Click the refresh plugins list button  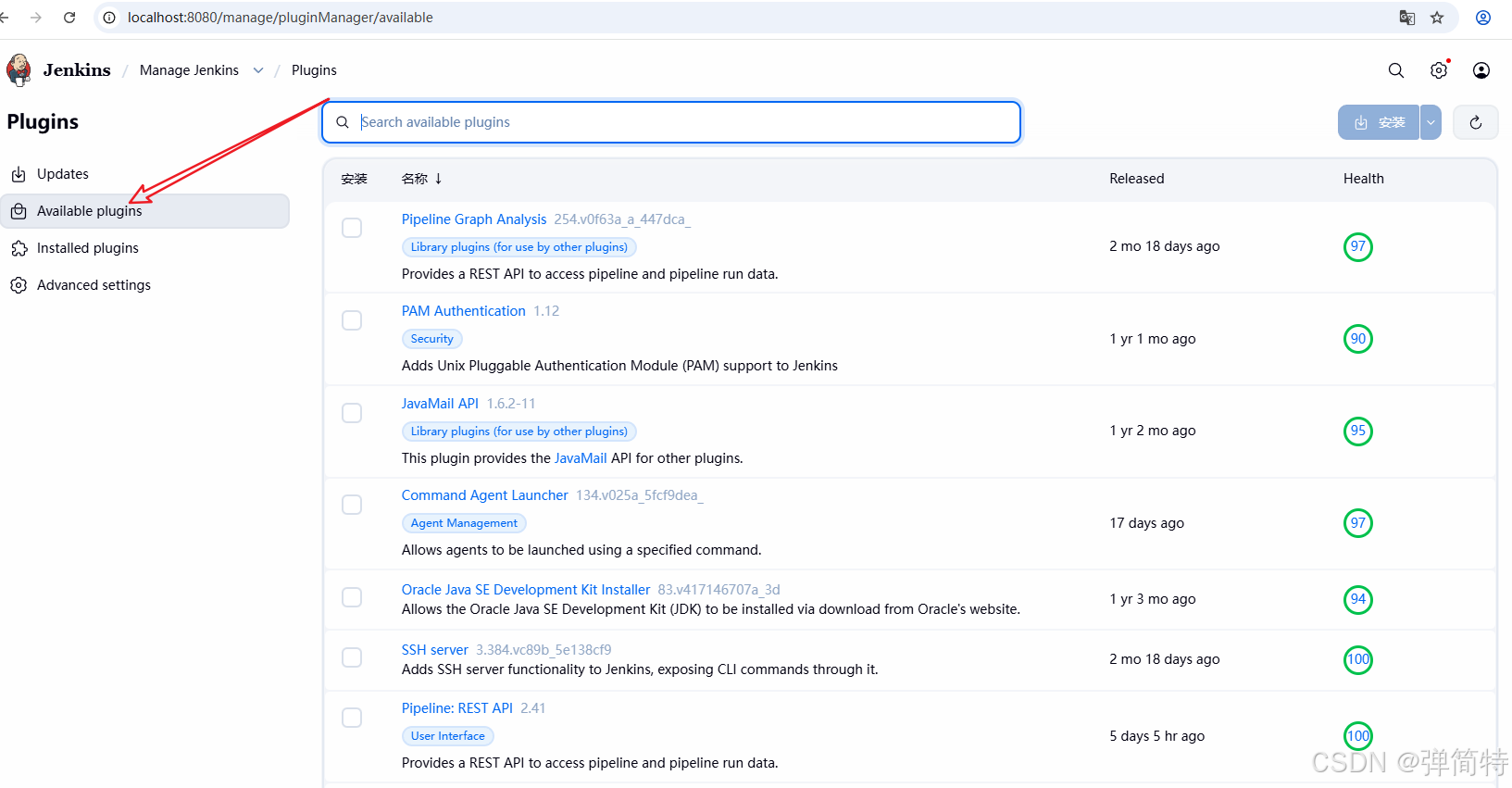[x=1476, y=122]
